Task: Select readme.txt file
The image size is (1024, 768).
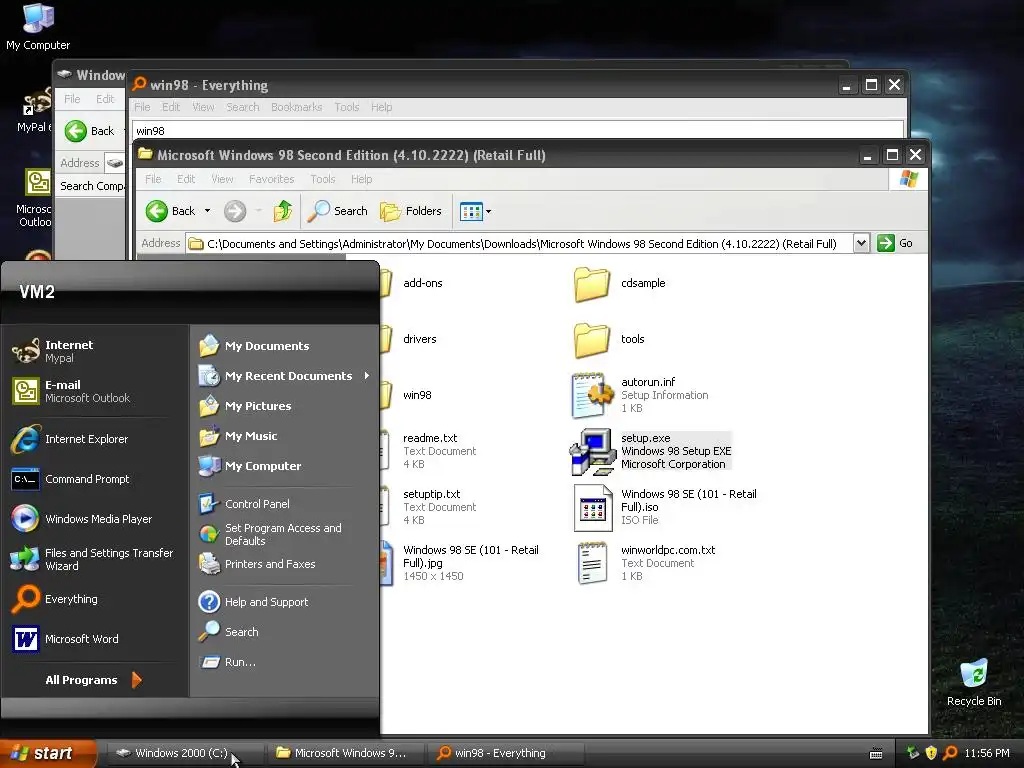Action: (431, 451)
